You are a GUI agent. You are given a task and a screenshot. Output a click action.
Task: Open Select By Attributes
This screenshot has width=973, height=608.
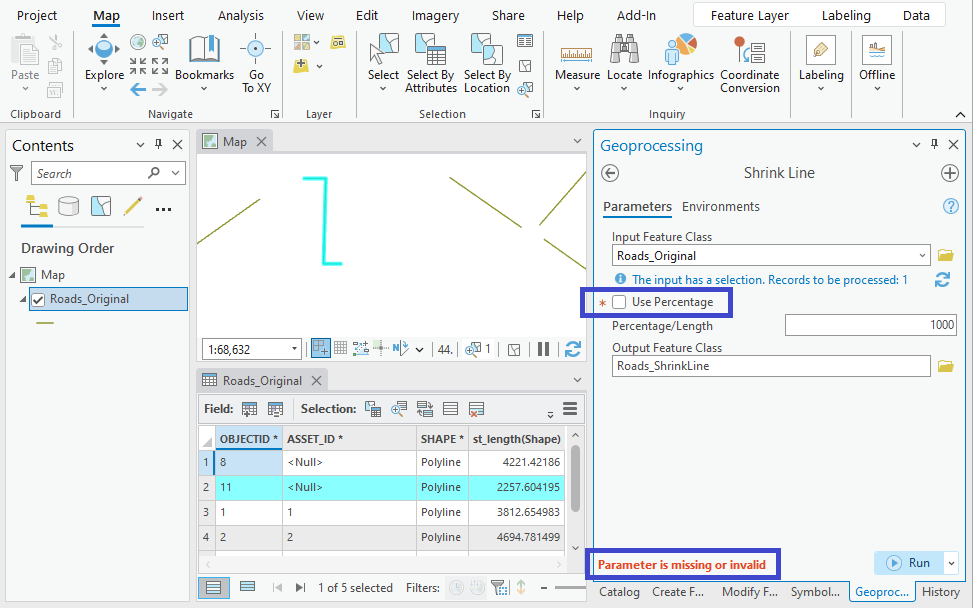click(x=430, y=62)
